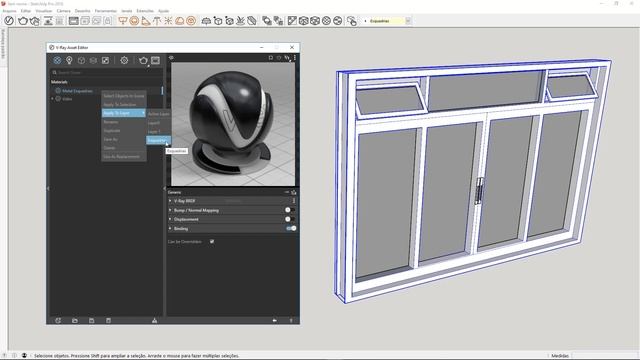Screen dimensions: 640x360
Task: Click the Search Scene field
Action: pyautogui.click(x=106, y=73)
